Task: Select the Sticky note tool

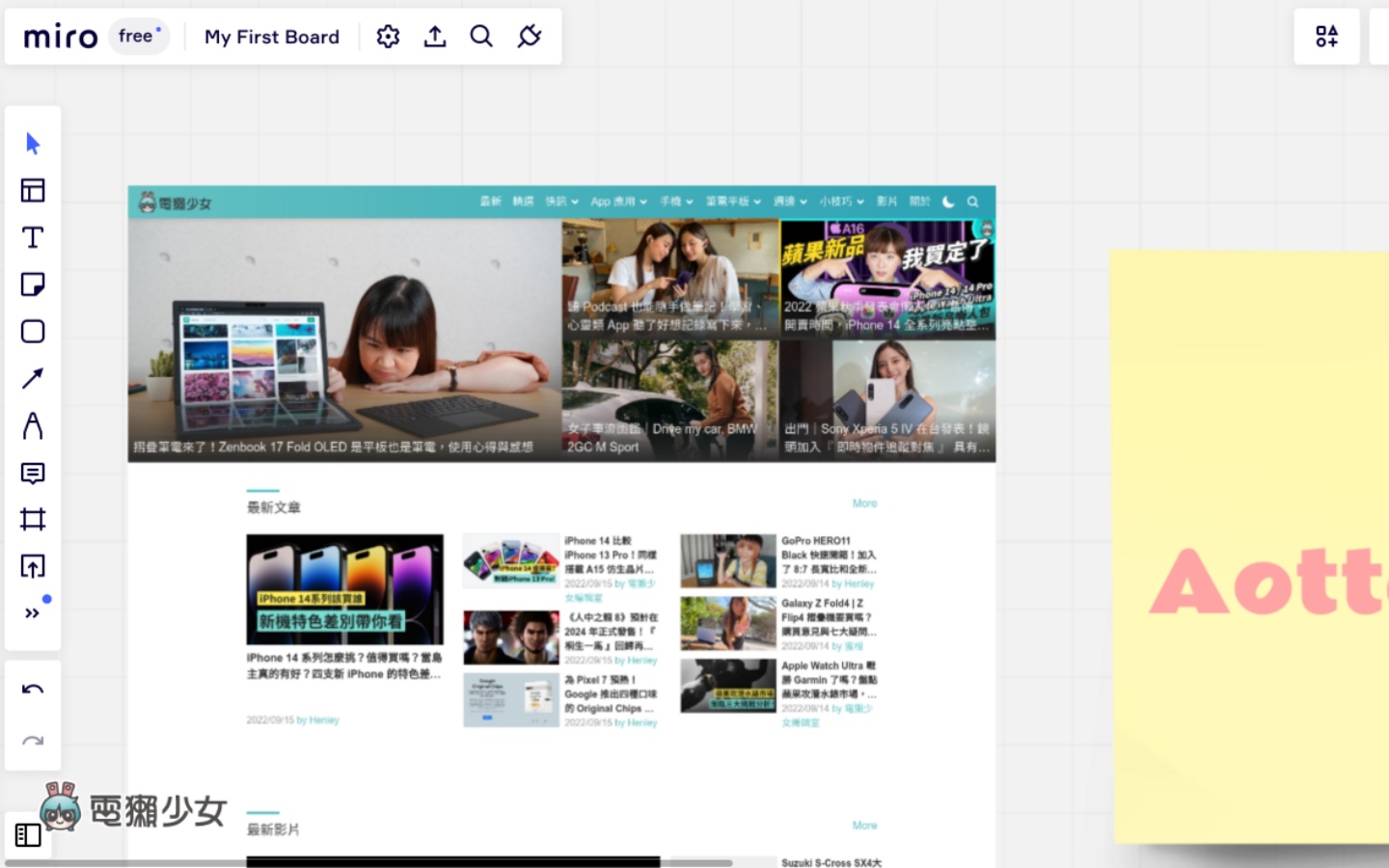Action: (33, 285)
